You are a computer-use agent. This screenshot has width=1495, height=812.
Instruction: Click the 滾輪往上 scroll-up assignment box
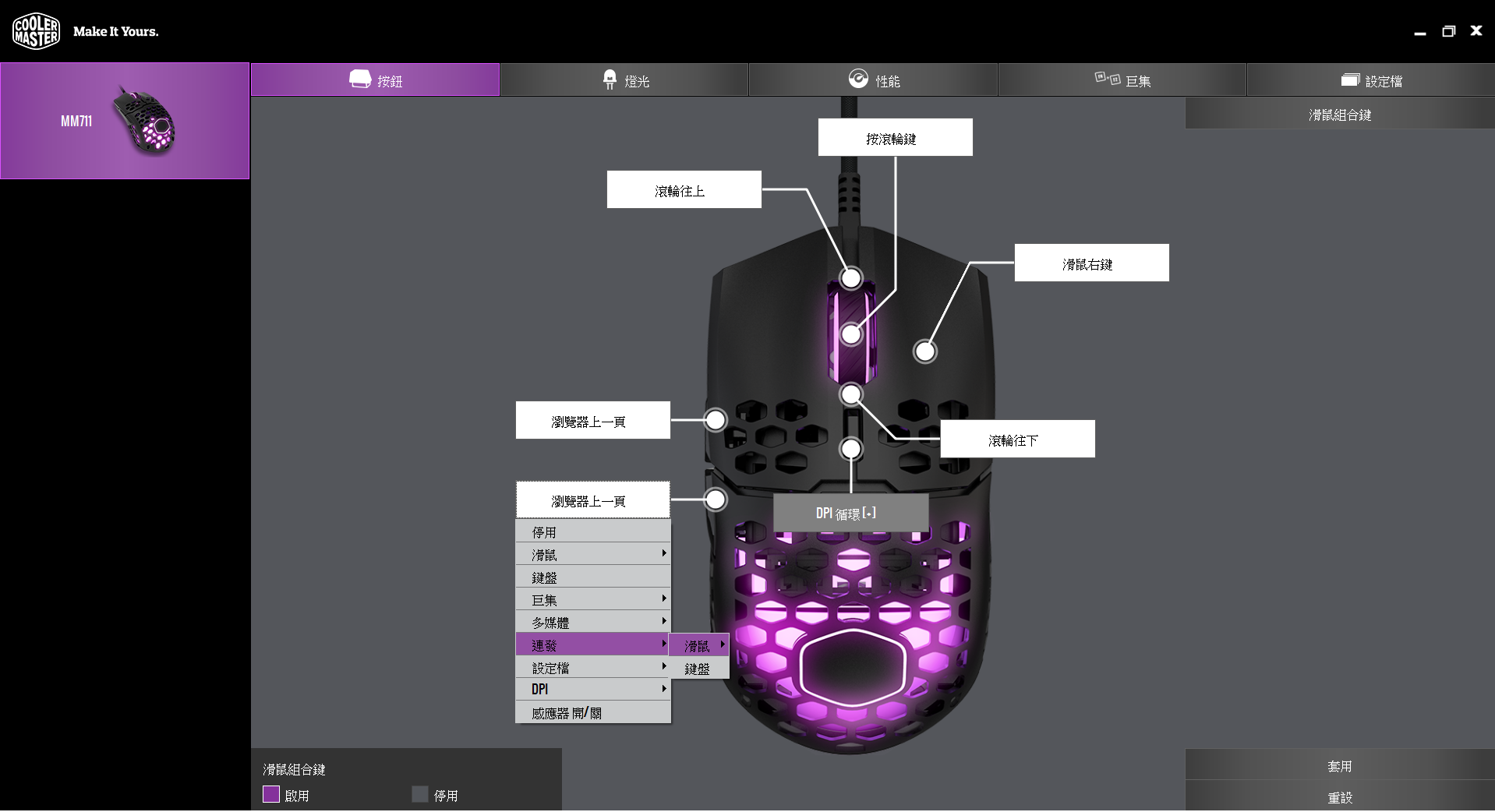click(684, 189)
